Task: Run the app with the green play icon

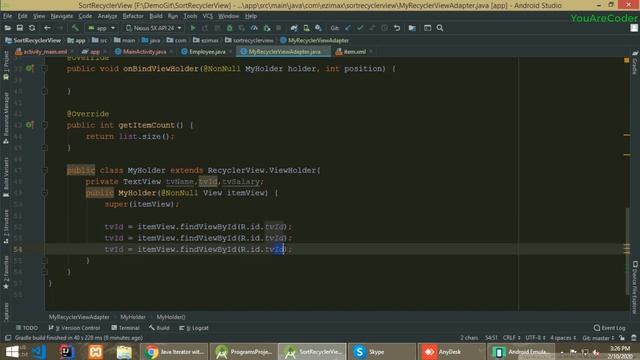Action: click(193, 28)
